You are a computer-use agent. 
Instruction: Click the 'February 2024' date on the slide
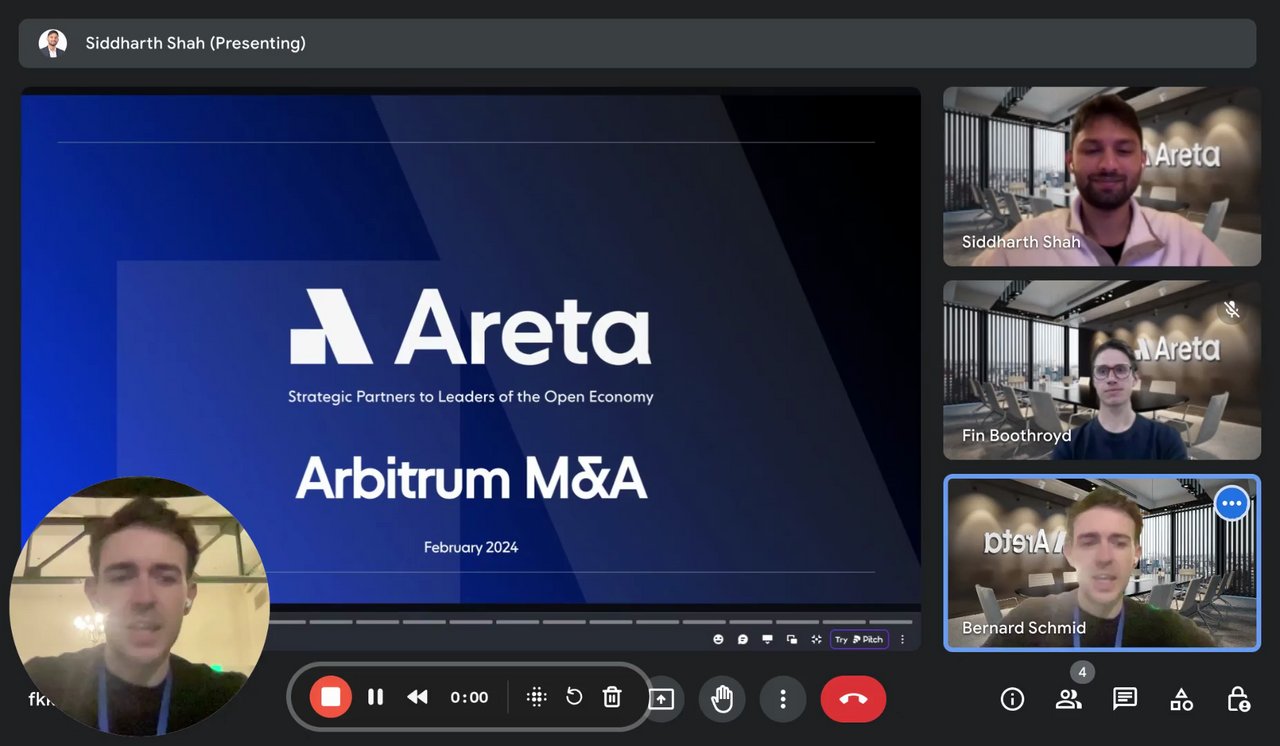(x=471, y=547)
